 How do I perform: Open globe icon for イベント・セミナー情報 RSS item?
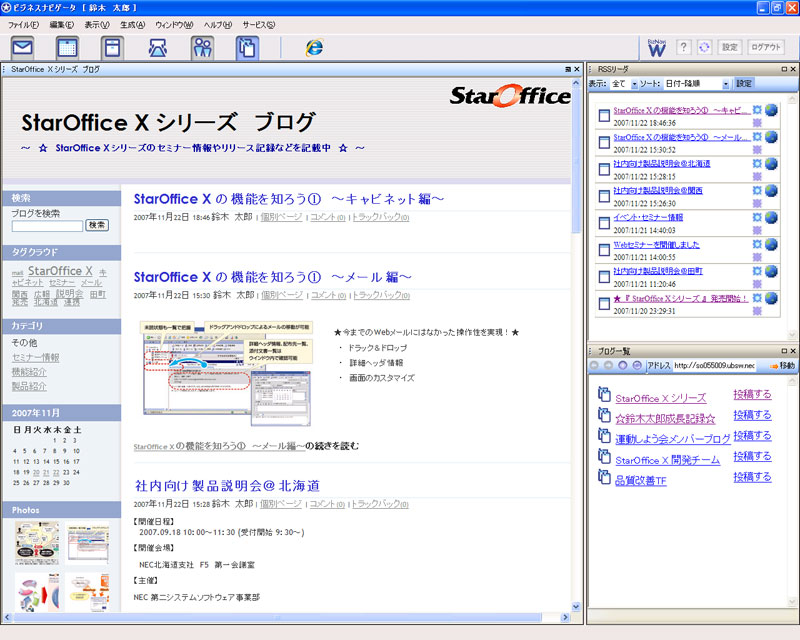(x=771, y=217)
